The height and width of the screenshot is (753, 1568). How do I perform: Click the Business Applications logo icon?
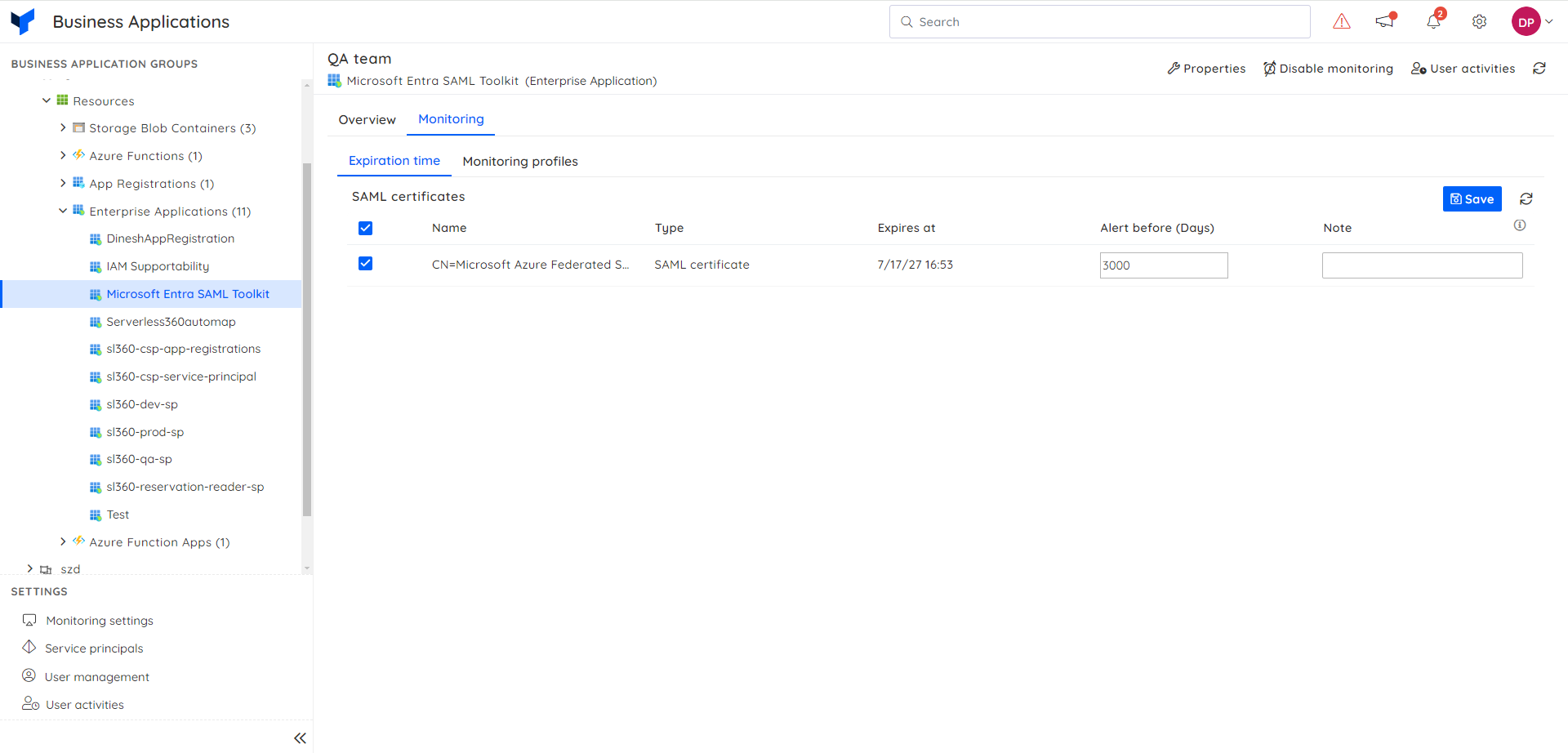coord(23,21)
